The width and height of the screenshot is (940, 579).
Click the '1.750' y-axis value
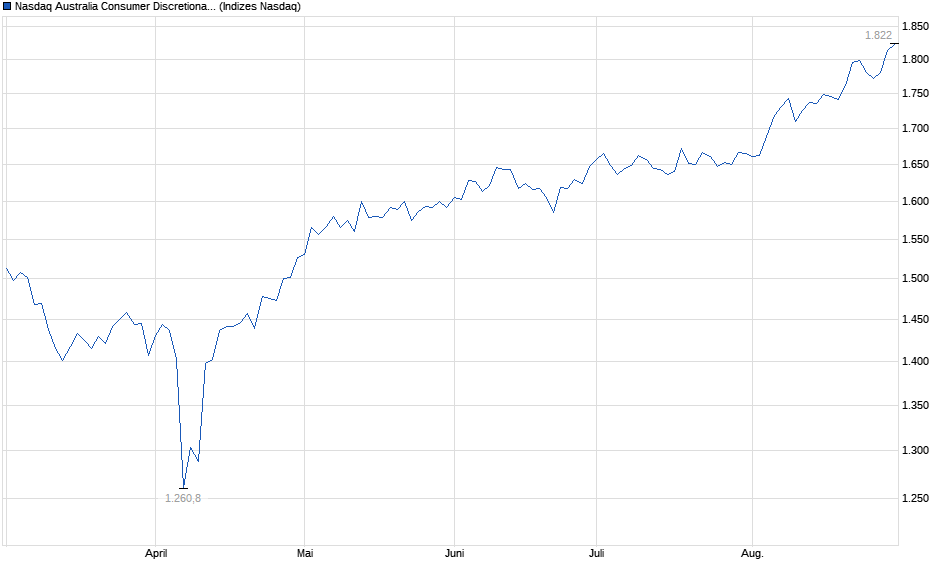915,94
